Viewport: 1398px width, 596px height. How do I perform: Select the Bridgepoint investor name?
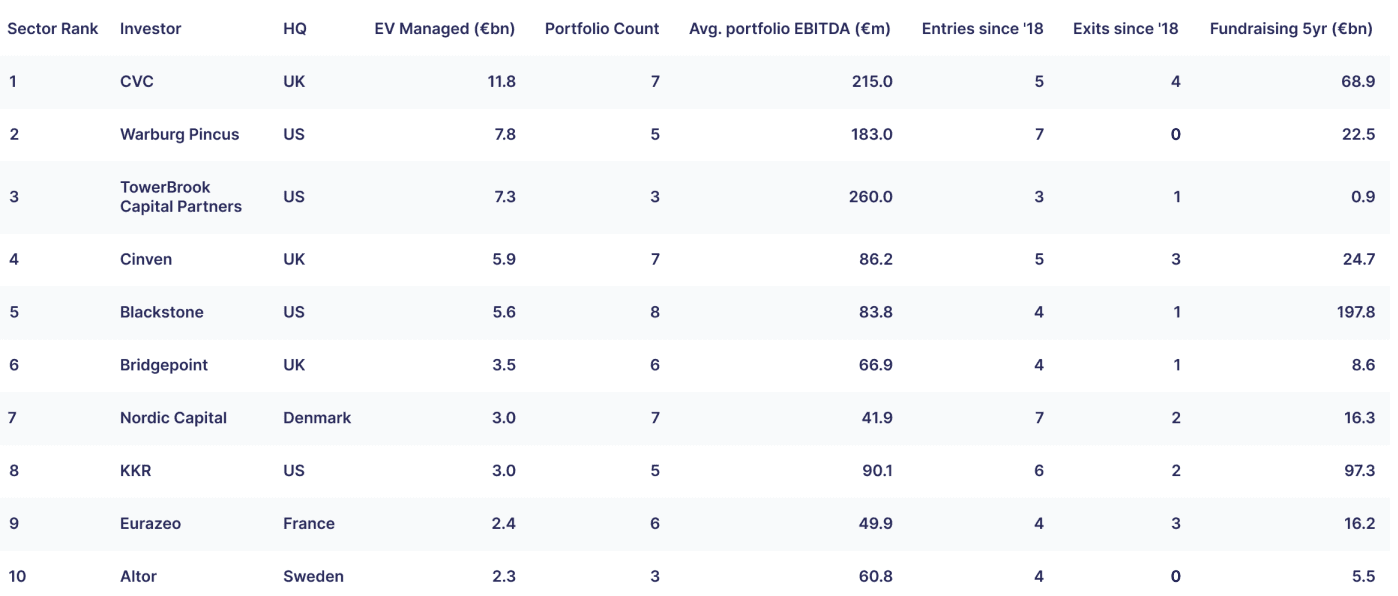(x=164, y=365)
